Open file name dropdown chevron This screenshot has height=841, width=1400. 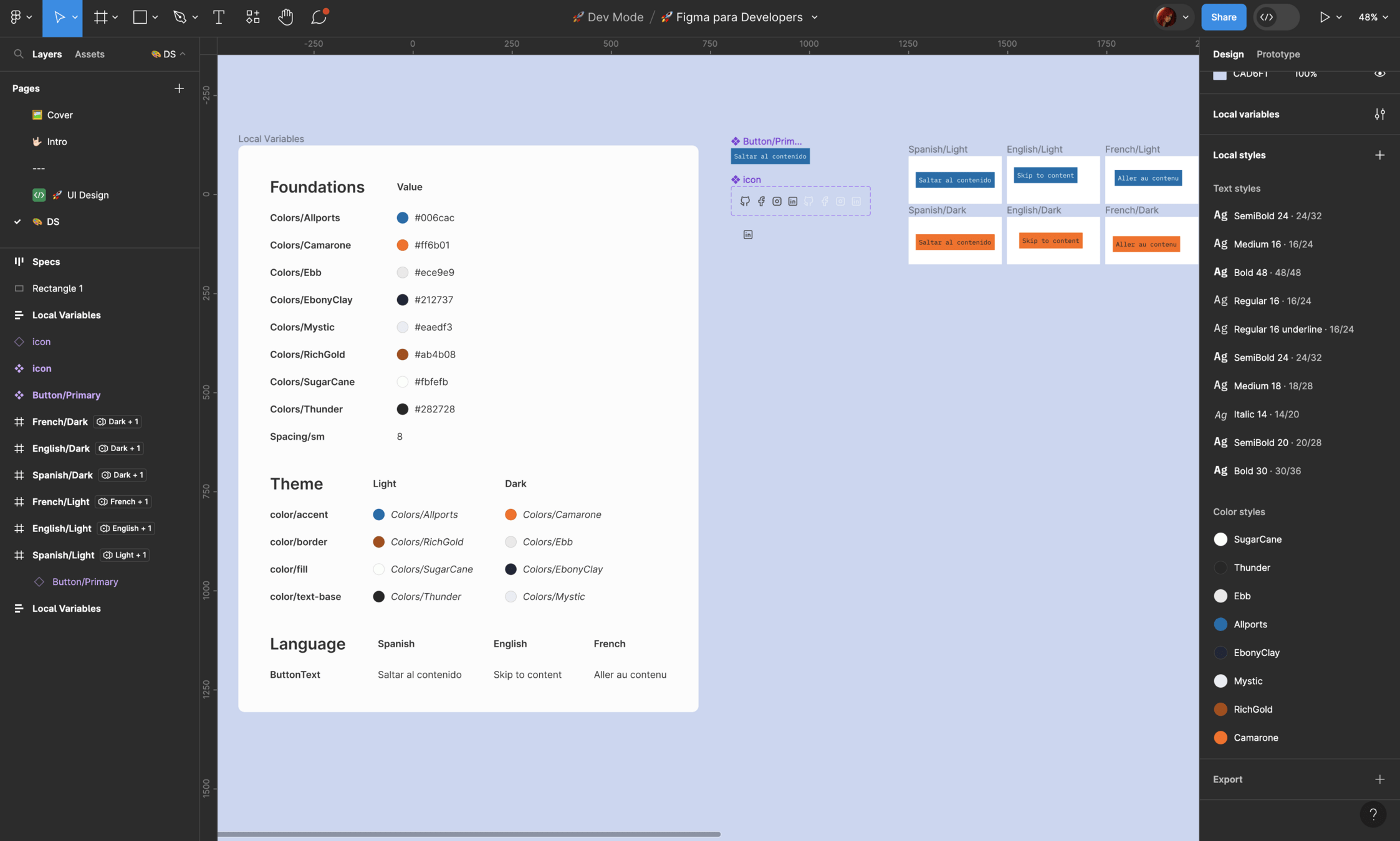click(815, 17)
